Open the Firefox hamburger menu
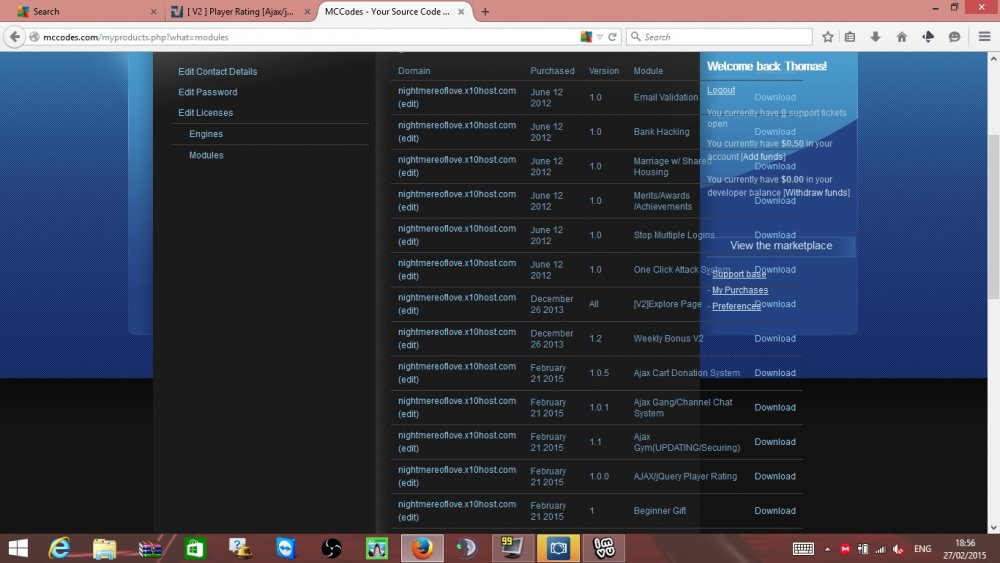Image resolution: width=1000 pixels, height=563 pixels. [x=985, y=37]
